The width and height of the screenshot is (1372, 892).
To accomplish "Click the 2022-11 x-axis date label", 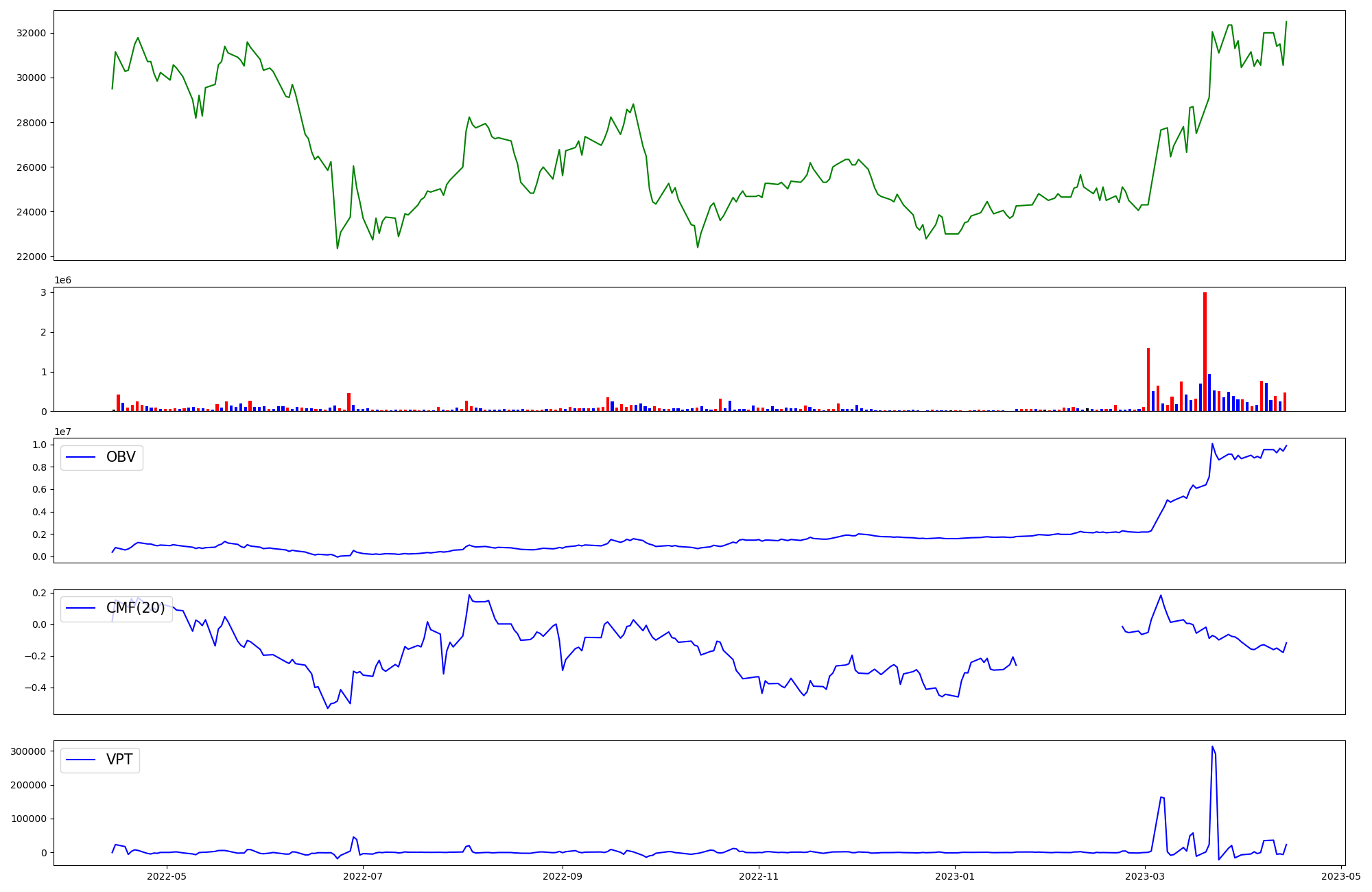I will [x=759, y=876].
